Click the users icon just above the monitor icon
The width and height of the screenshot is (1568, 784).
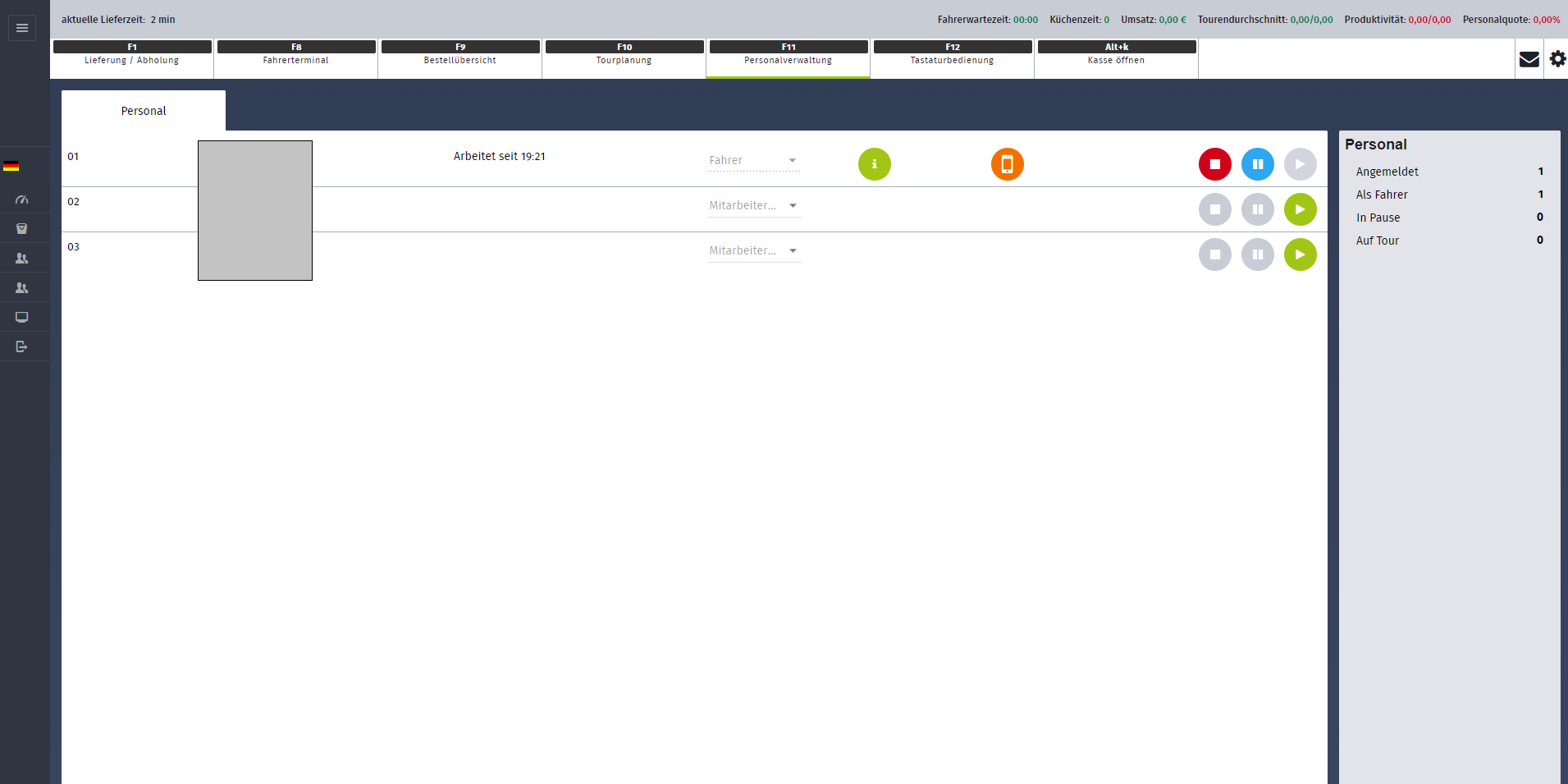pyautogui.click(x=22, y=288)
